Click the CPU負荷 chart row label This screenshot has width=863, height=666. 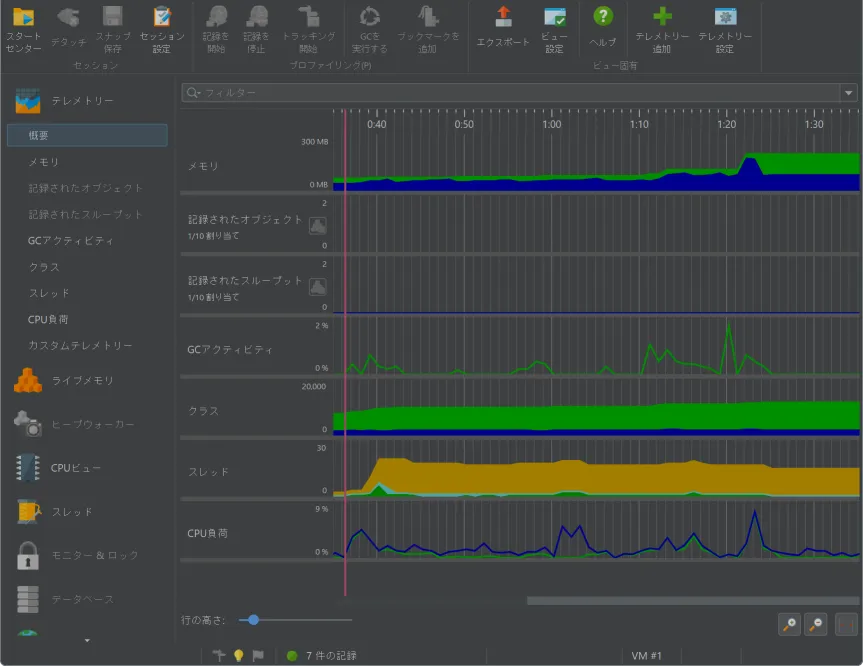207,533
